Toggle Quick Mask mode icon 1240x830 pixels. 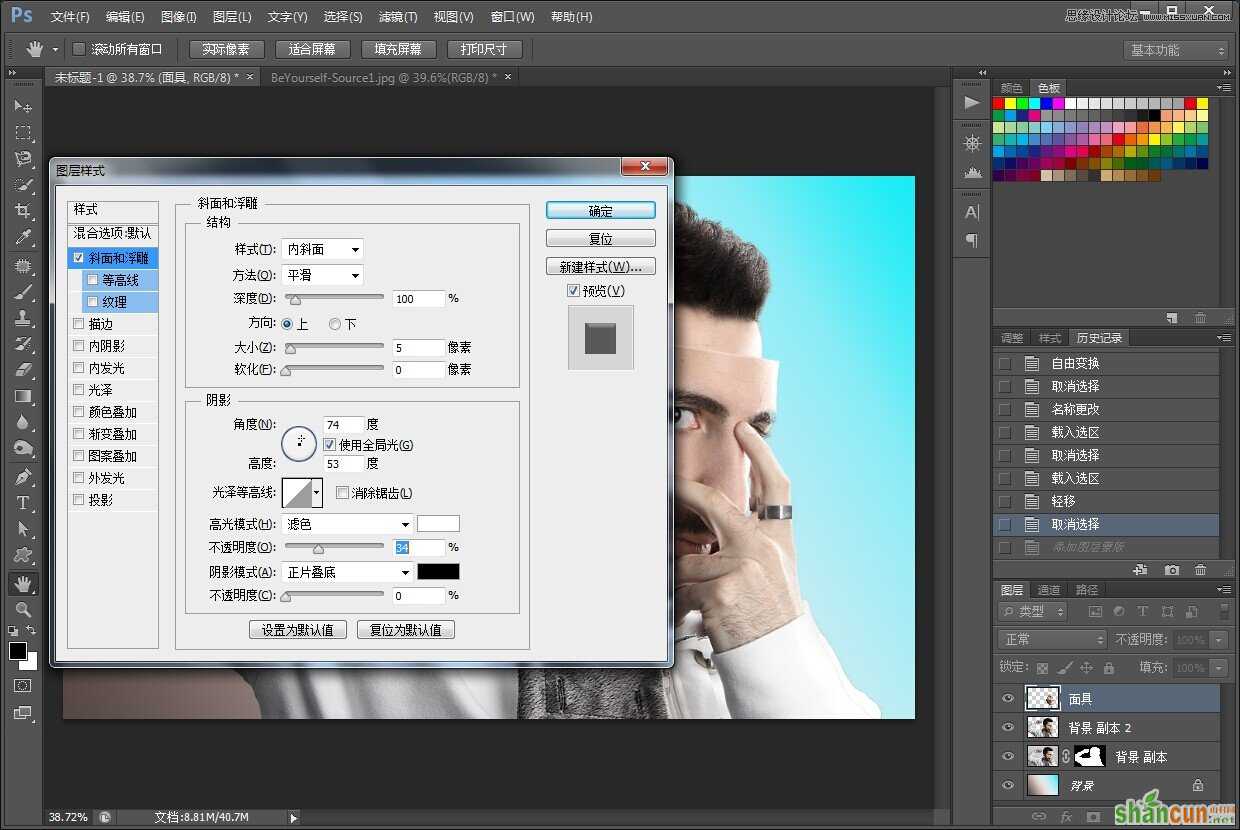(x=22, y=687)
